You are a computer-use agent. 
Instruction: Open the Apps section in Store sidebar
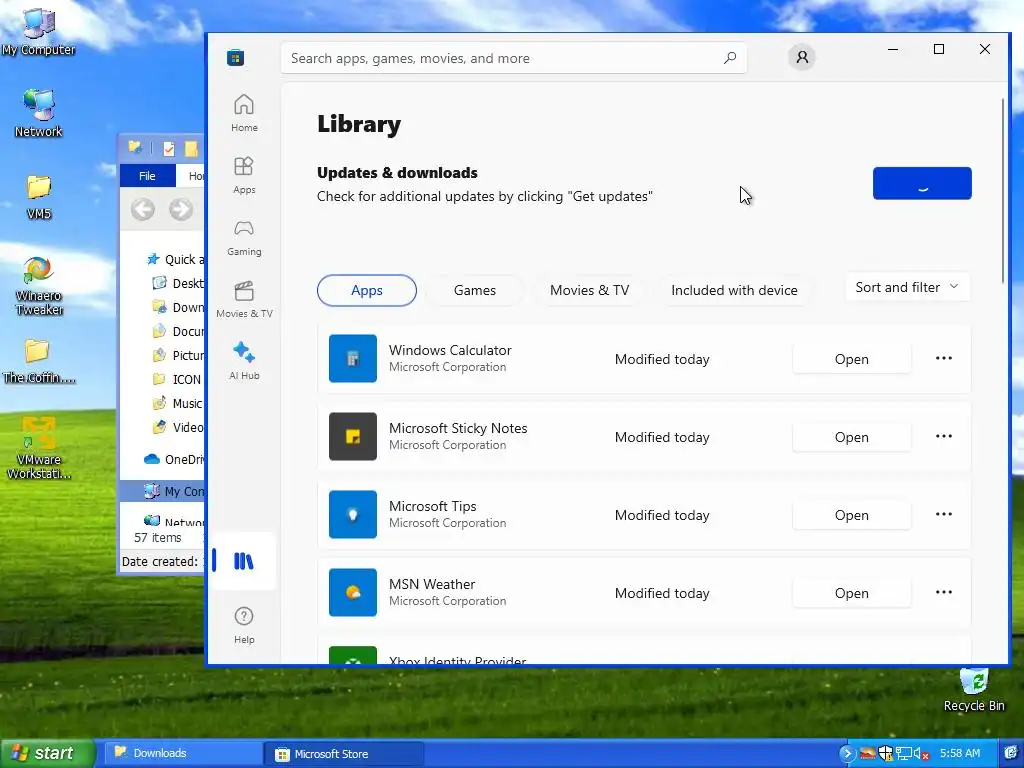pyautogui.click(x=244, y=175)
